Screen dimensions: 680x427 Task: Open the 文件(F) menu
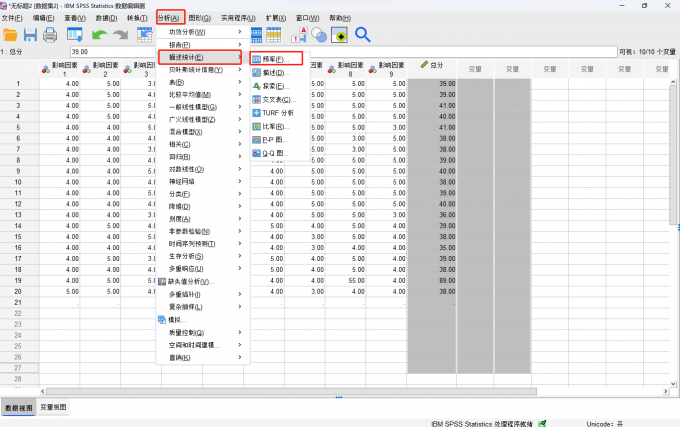pyautogui.click(x=12, y=18)
